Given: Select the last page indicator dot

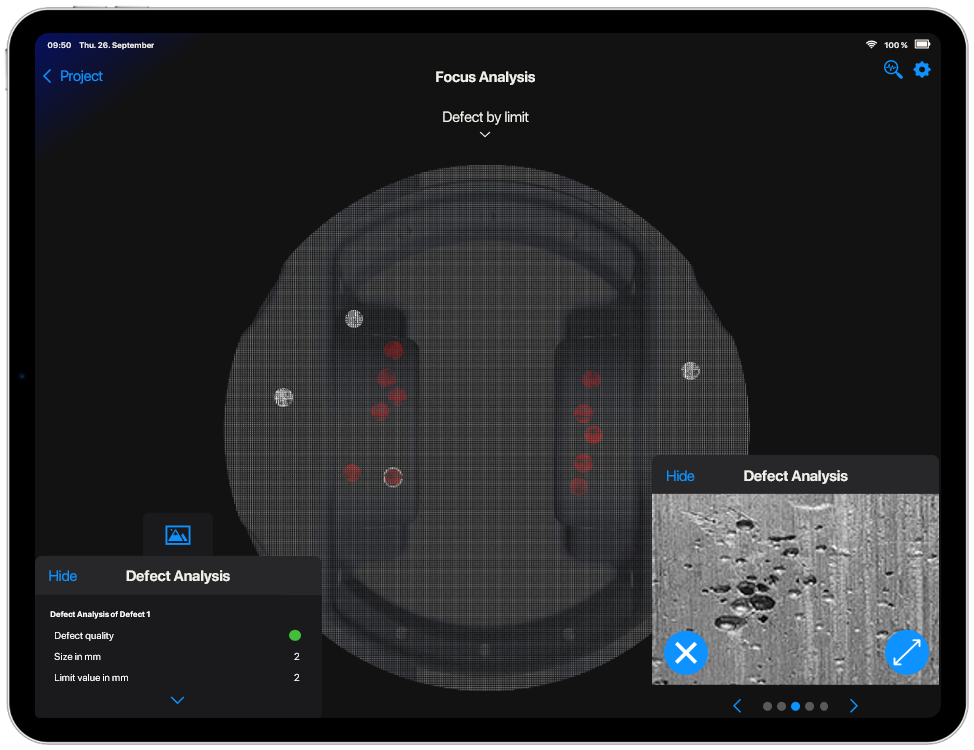Looking at the screenshot, I should point(824,706).
